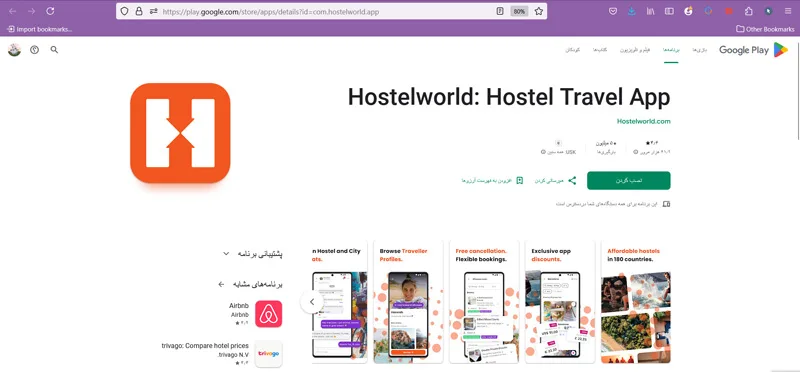Open the Firefox downloads arrow icon
The width and height of the screenshot is (800, 372).
632,11
